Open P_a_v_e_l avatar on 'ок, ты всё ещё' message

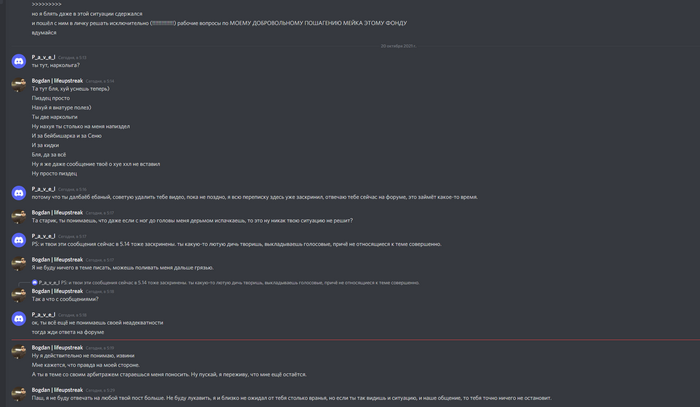[x=19, y=319]
